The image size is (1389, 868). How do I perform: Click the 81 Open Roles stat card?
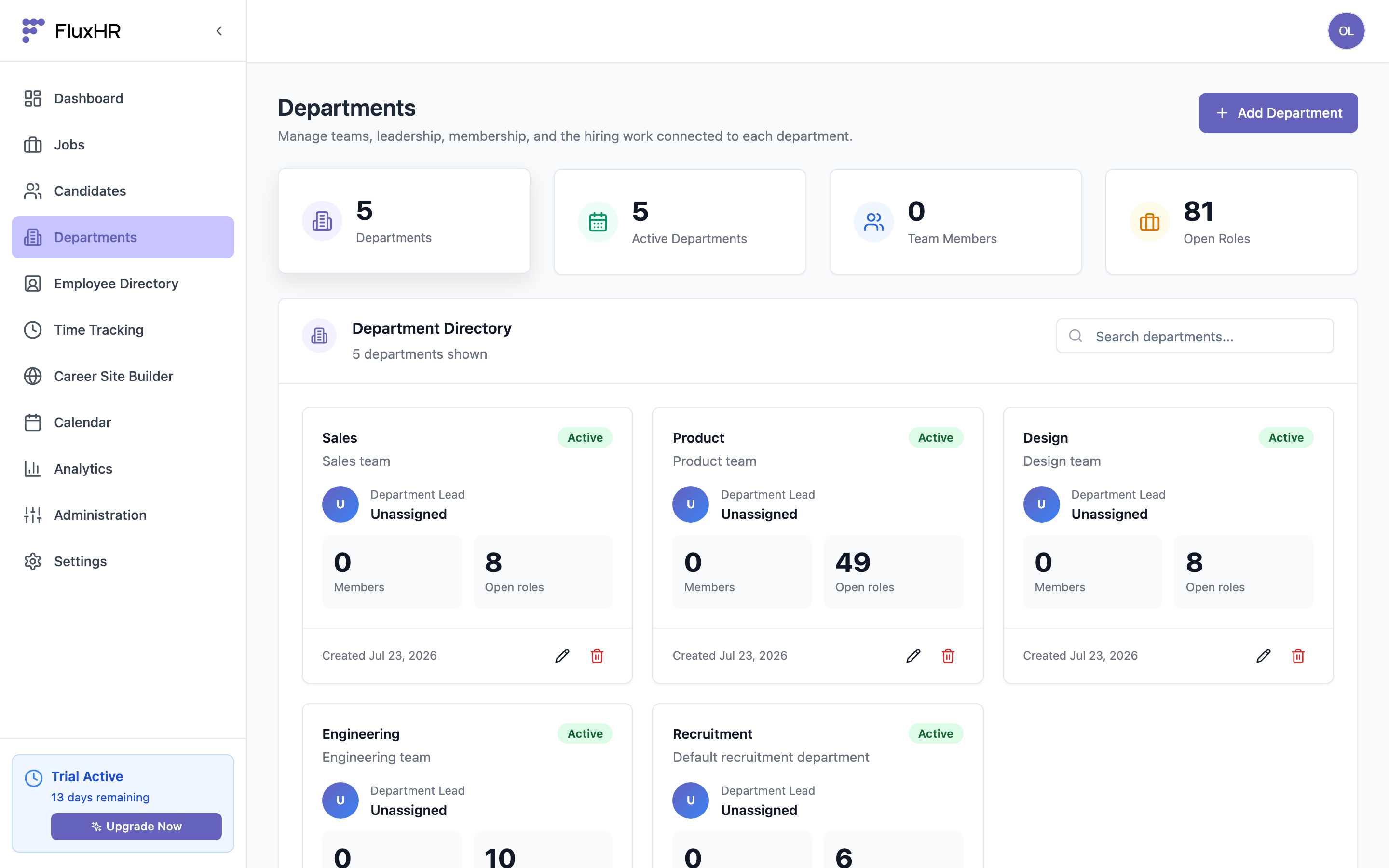pyautogui.click(x=1231, y=222)
